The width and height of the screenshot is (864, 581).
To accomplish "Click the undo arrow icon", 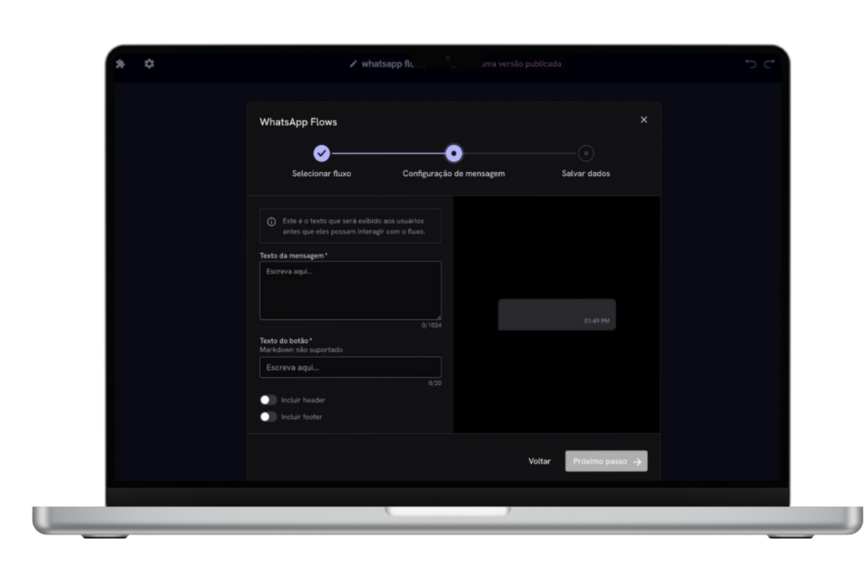I will (x=750, y=64).
